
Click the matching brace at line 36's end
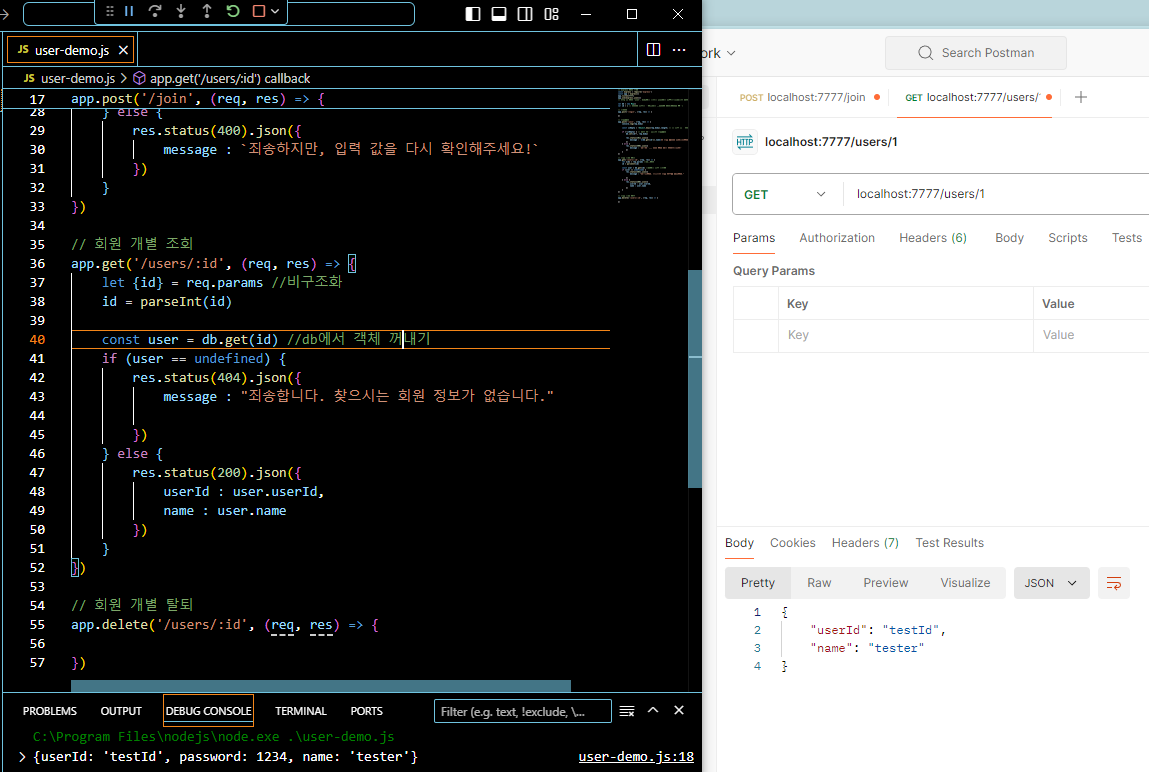pos(352,264)
